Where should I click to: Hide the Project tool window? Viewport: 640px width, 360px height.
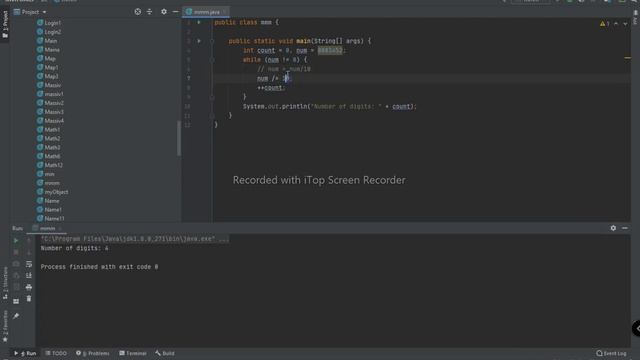[x=176, y=12]
